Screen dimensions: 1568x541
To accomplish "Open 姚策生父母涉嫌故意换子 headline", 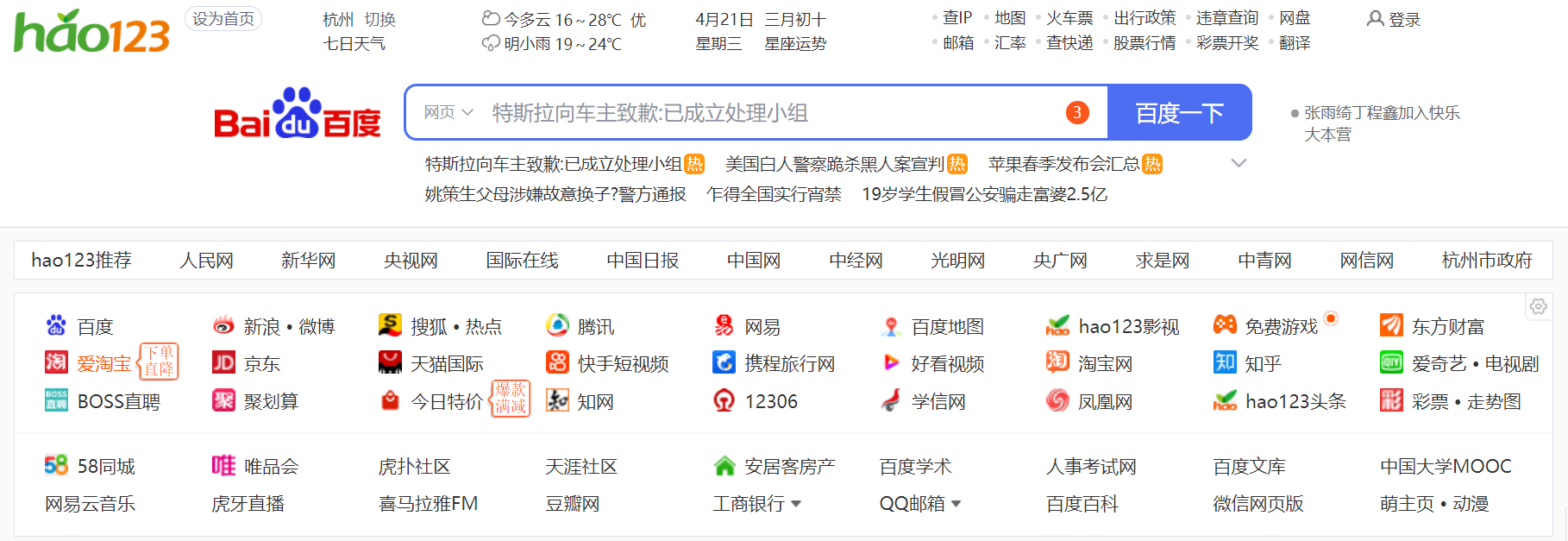I will [555, 194].
